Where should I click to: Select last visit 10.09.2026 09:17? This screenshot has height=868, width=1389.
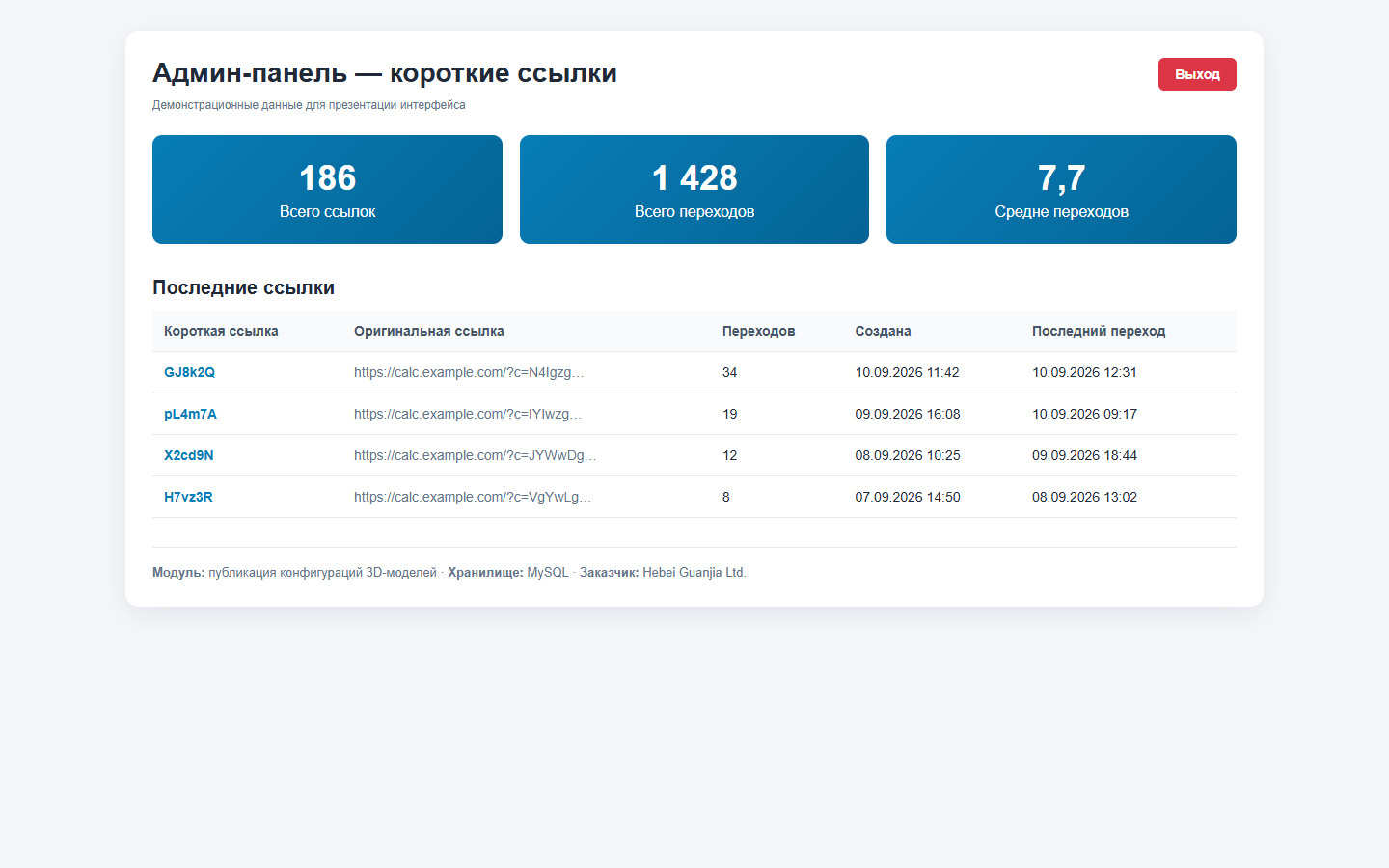[x=1084, y=414]
